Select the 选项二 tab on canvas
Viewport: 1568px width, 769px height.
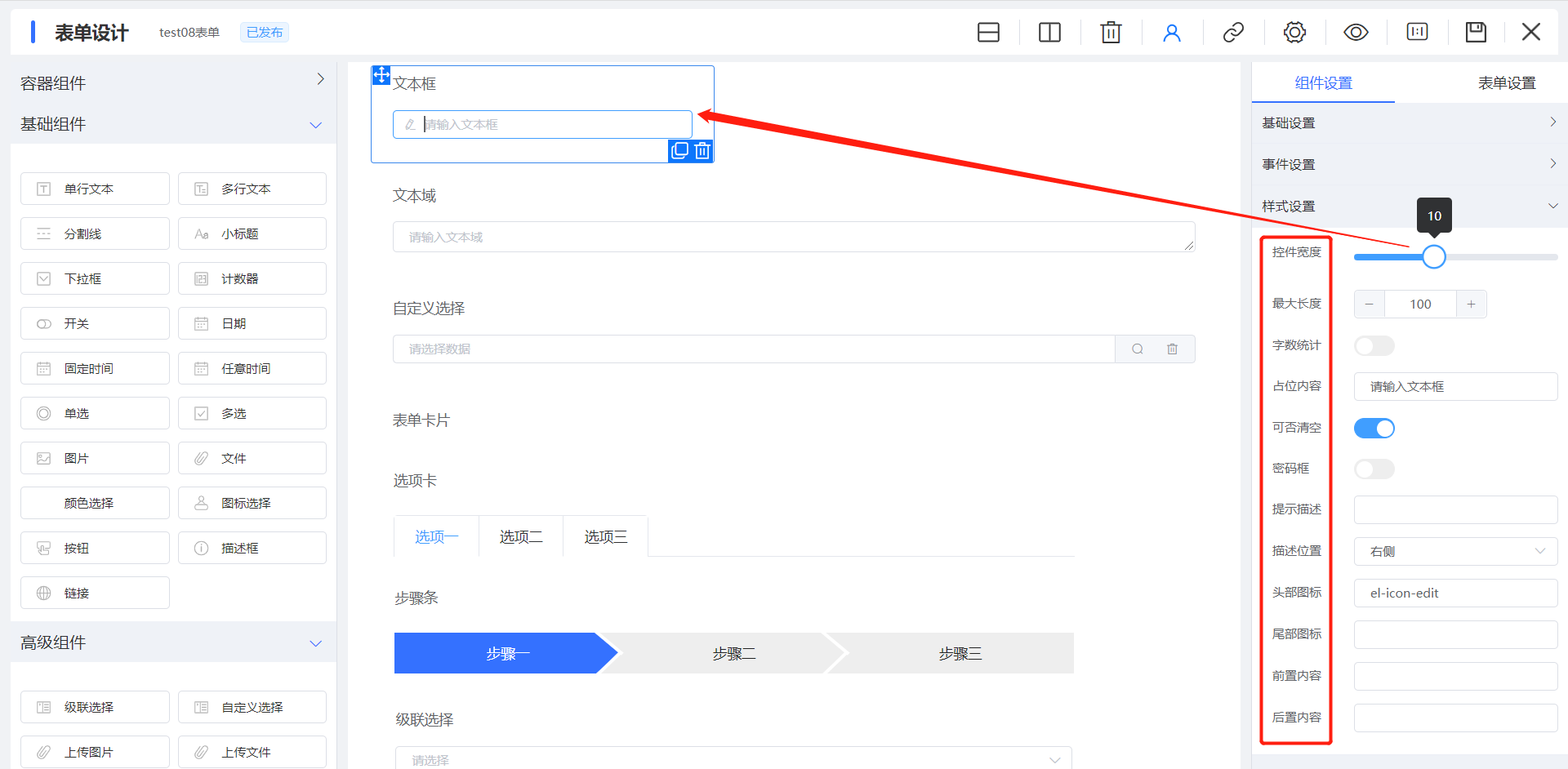(x=521, y=536)
